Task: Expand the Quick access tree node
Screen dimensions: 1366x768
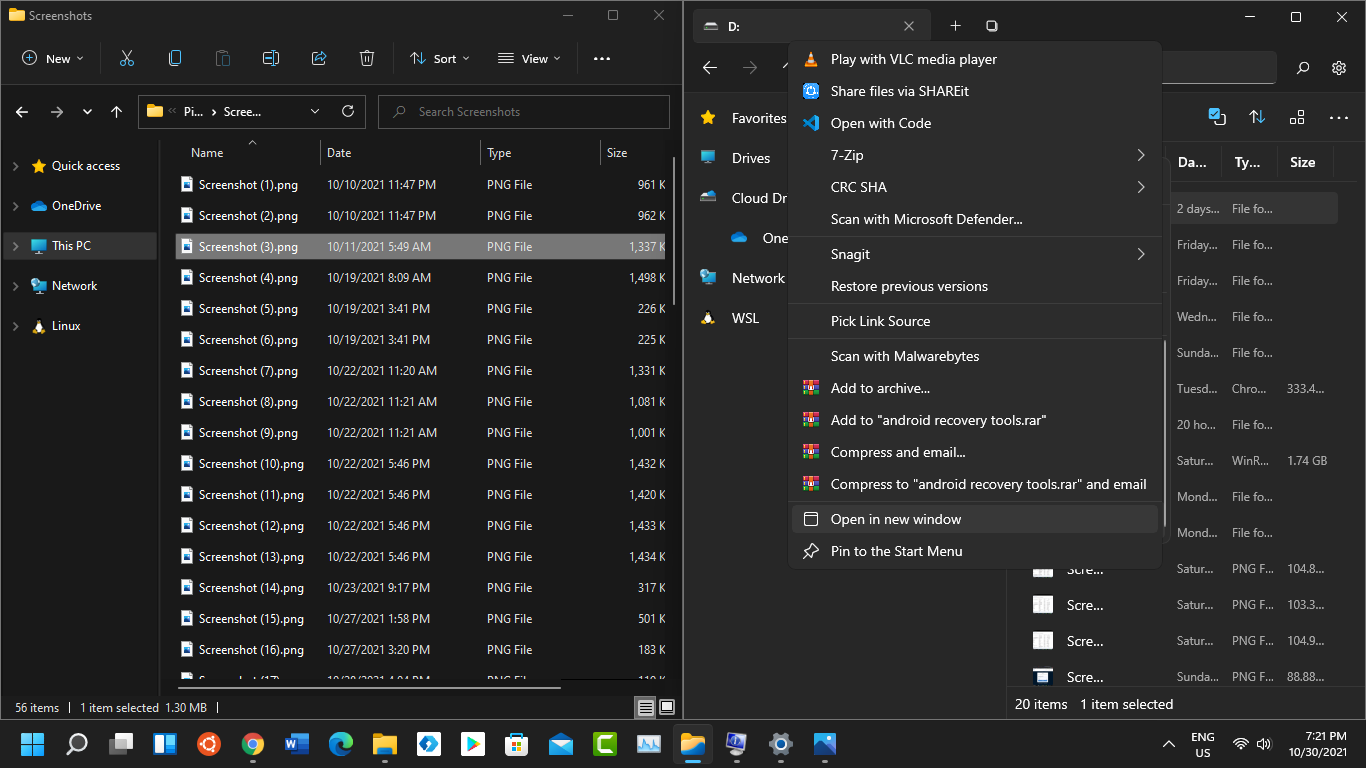Action: tap(15, 166)
